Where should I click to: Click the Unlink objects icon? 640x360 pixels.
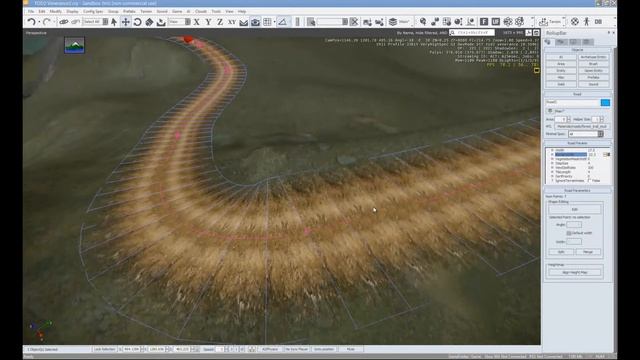(75, 22)
